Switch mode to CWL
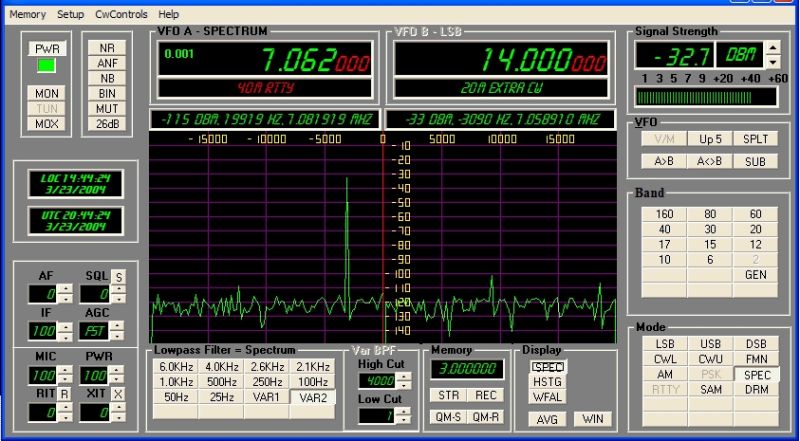 pos(665,359)
